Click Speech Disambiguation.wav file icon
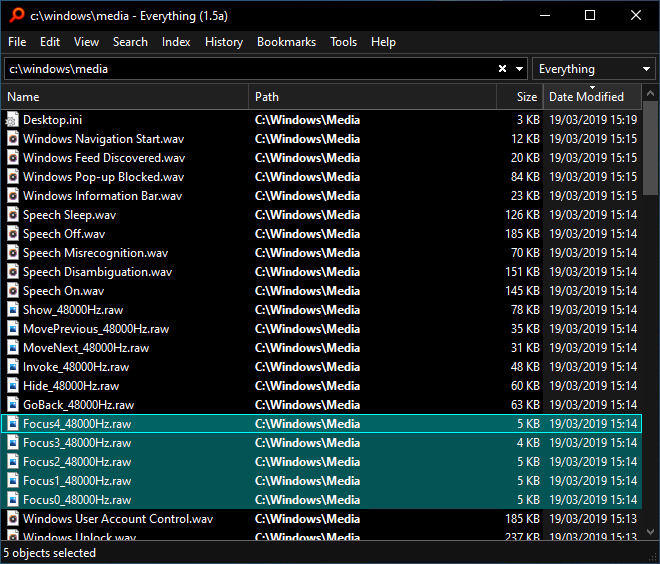Screen dimensions: 660x564 (13, 272)
